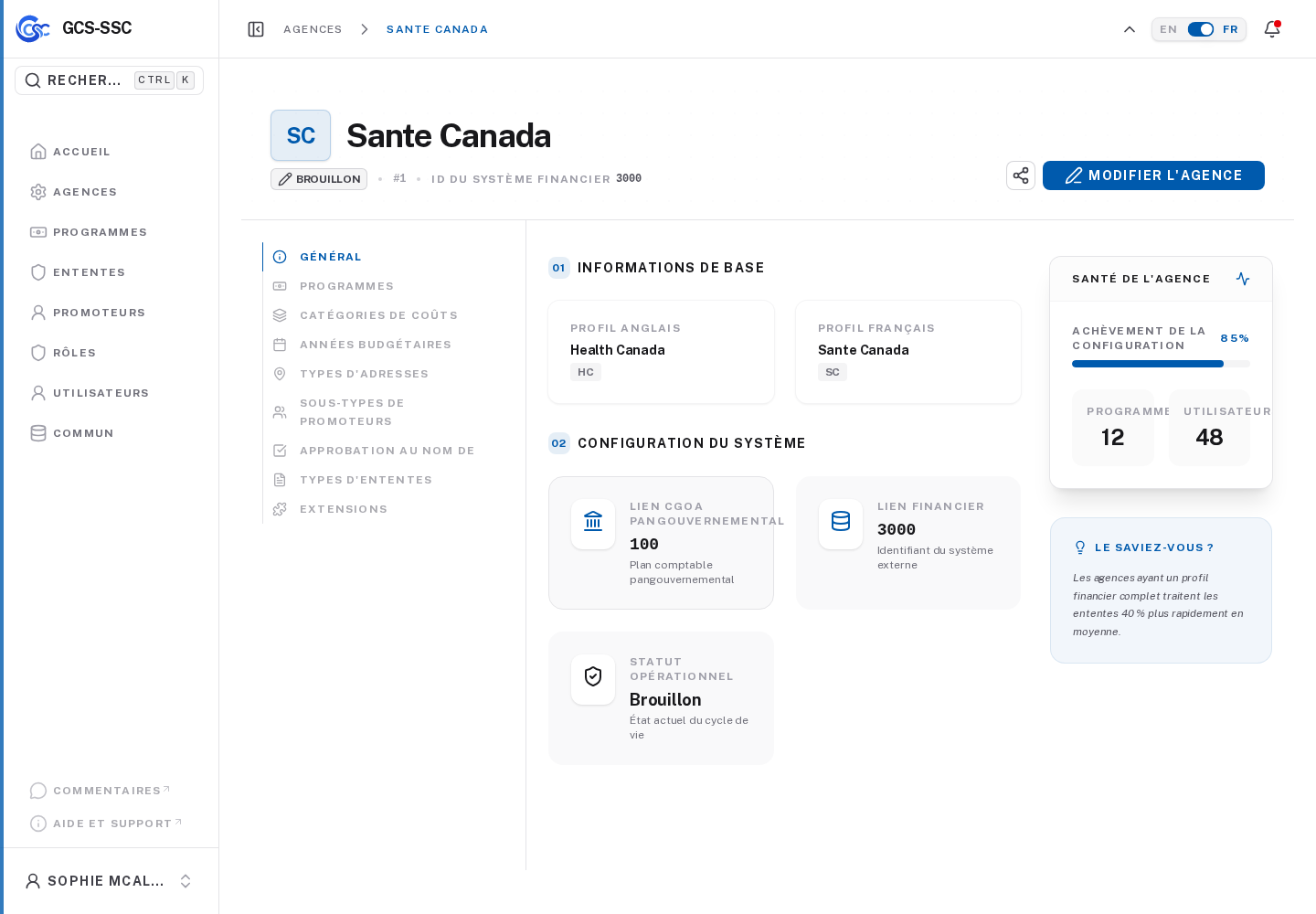Click the Profil Anglais Health Canada card
The width and height of the screenshot is (1316, 914).
[x=661, y=352]
